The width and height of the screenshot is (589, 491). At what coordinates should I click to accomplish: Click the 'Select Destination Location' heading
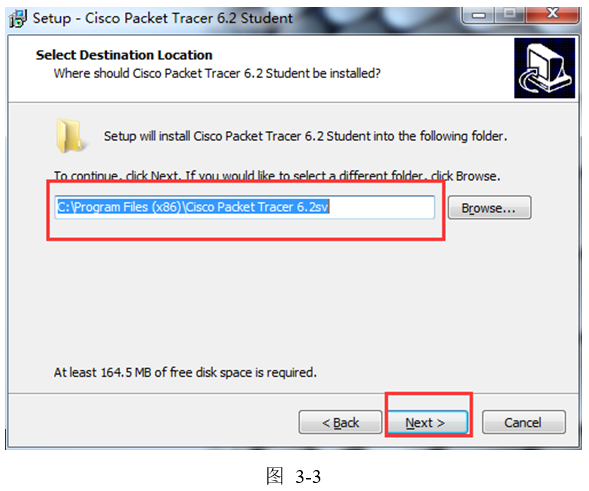tap(124, 55)
